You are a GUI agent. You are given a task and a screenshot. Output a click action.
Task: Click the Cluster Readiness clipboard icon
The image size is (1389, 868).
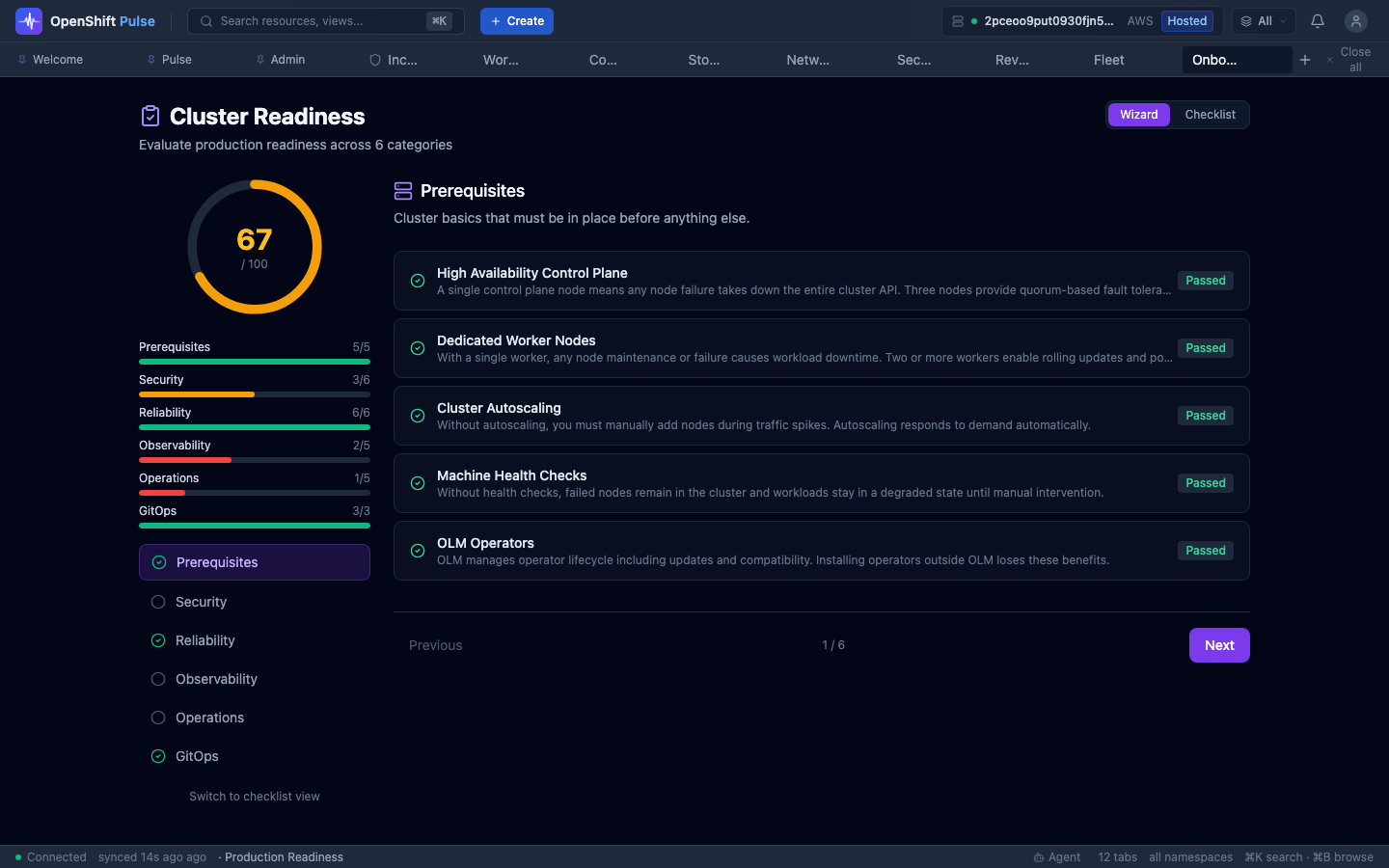150,117
